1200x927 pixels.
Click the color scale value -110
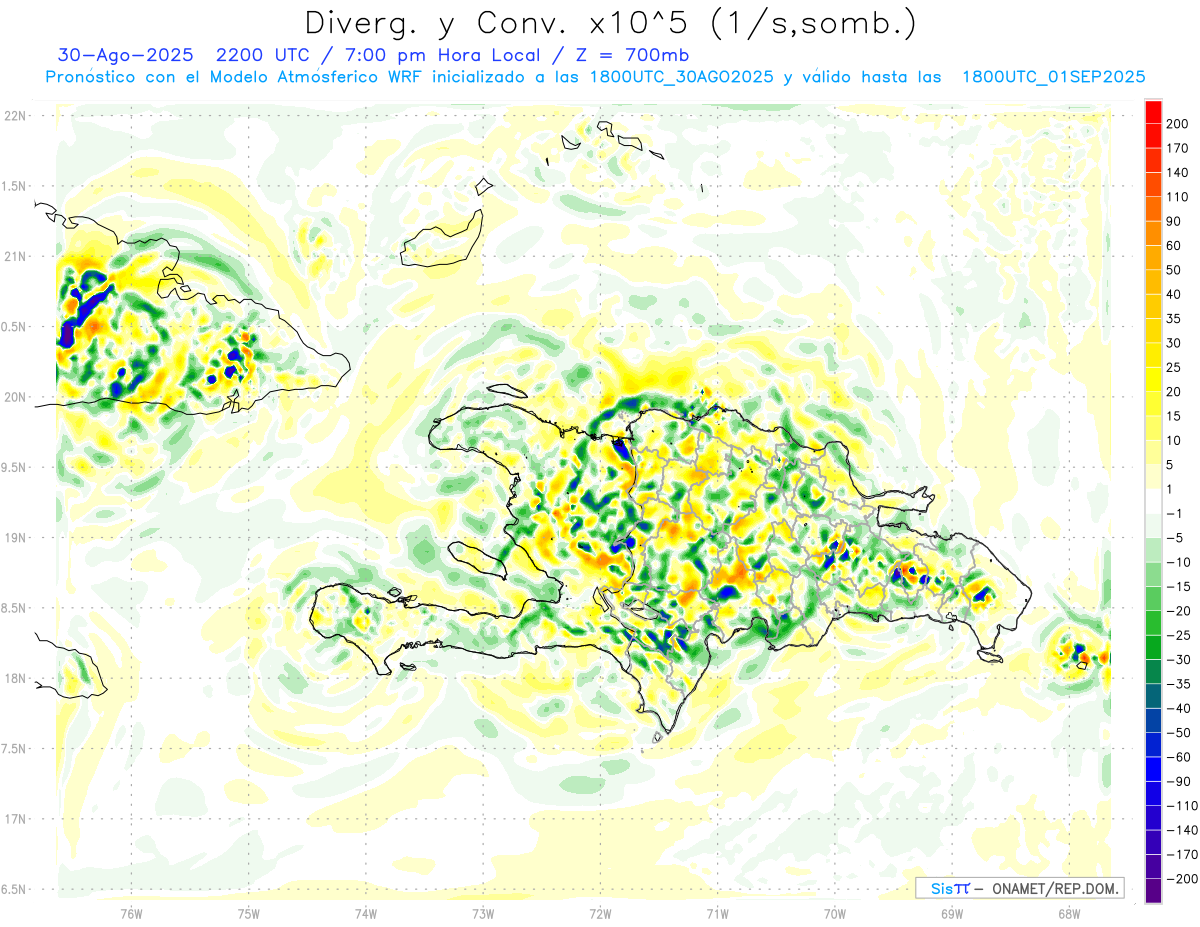1183,806
